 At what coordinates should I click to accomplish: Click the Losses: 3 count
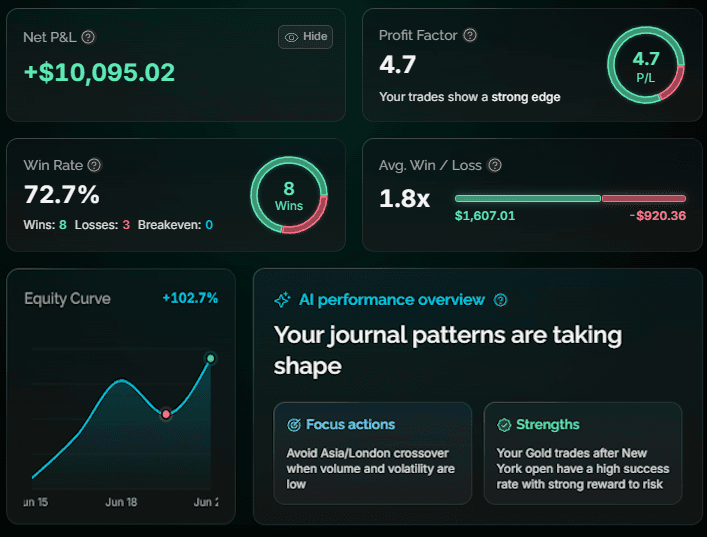(102, 225)
